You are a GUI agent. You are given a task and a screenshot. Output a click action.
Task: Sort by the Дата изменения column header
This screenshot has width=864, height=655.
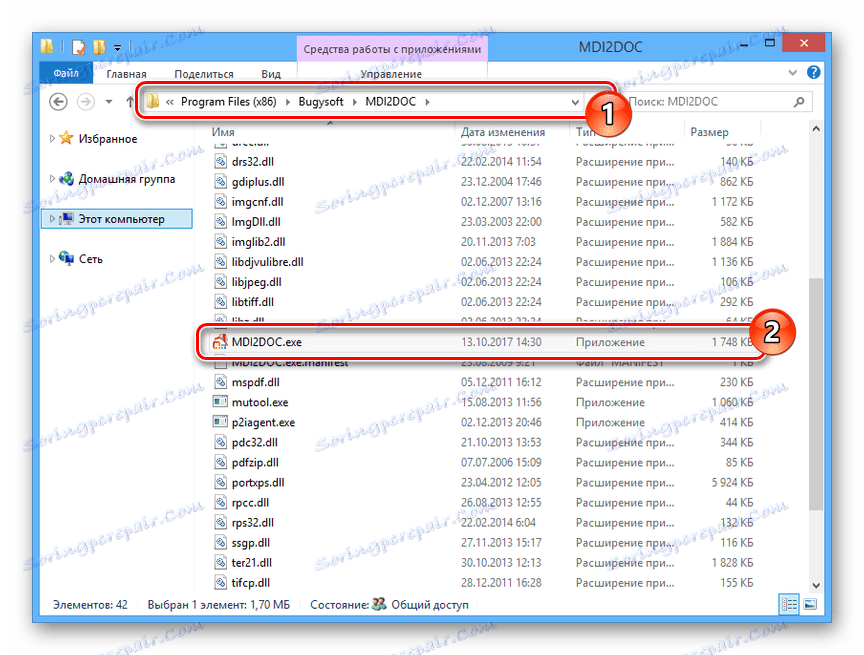(x=503, y=132)
